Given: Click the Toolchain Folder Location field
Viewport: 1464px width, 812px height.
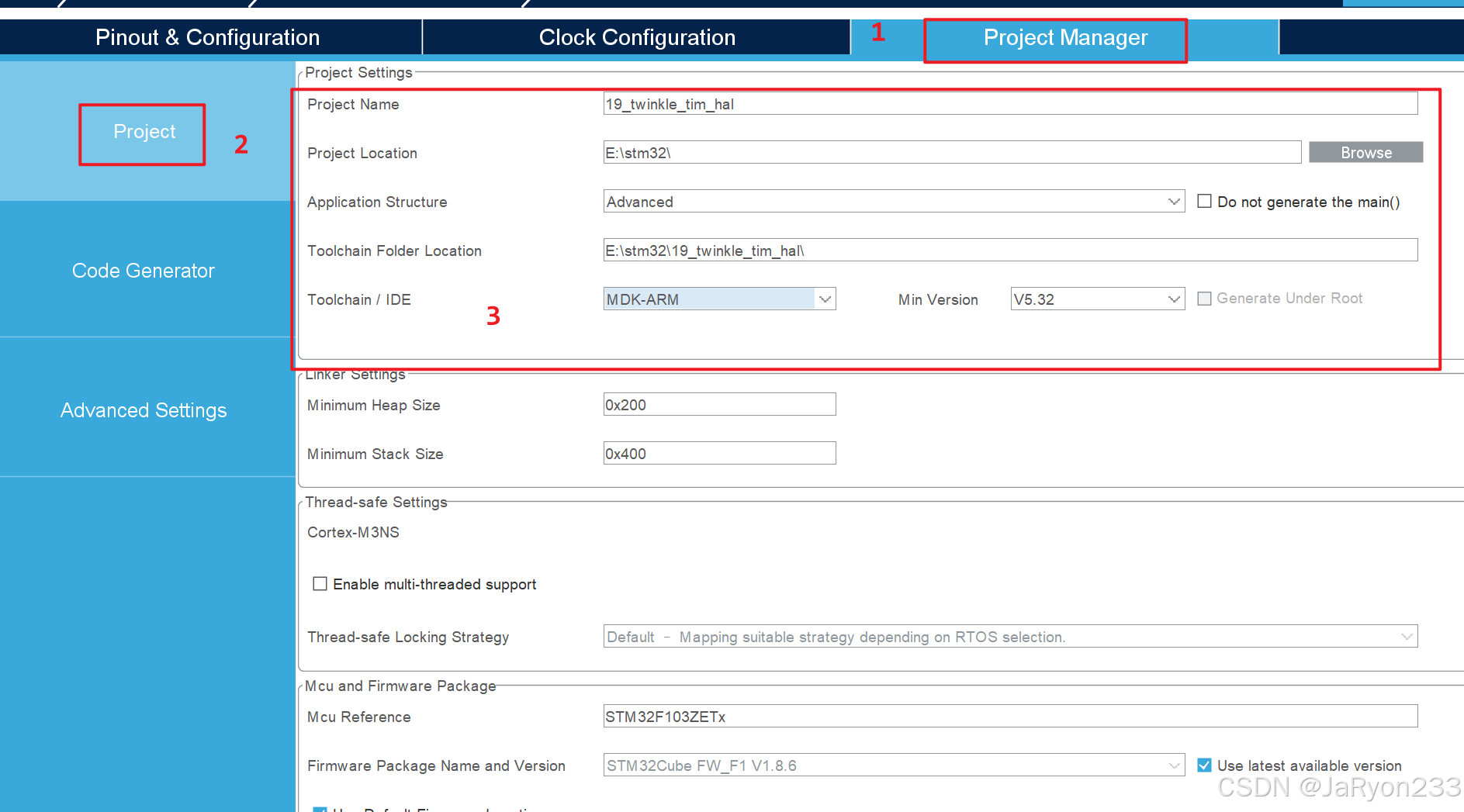Looking at the screenshot, I should click(1010, 251).
